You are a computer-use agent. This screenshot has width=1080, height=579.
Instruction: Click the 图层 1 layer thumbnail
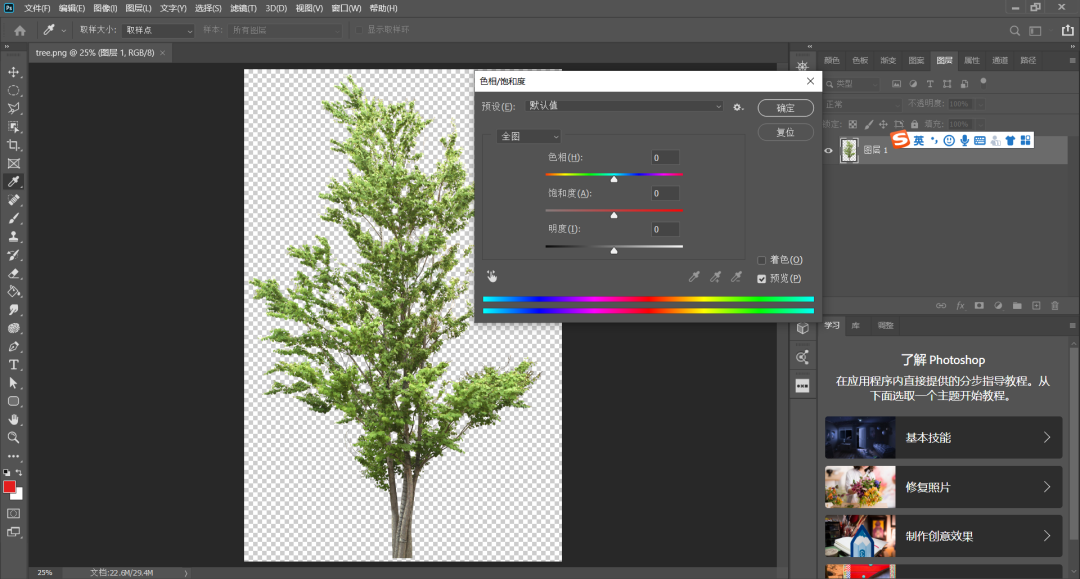(849, 150)
